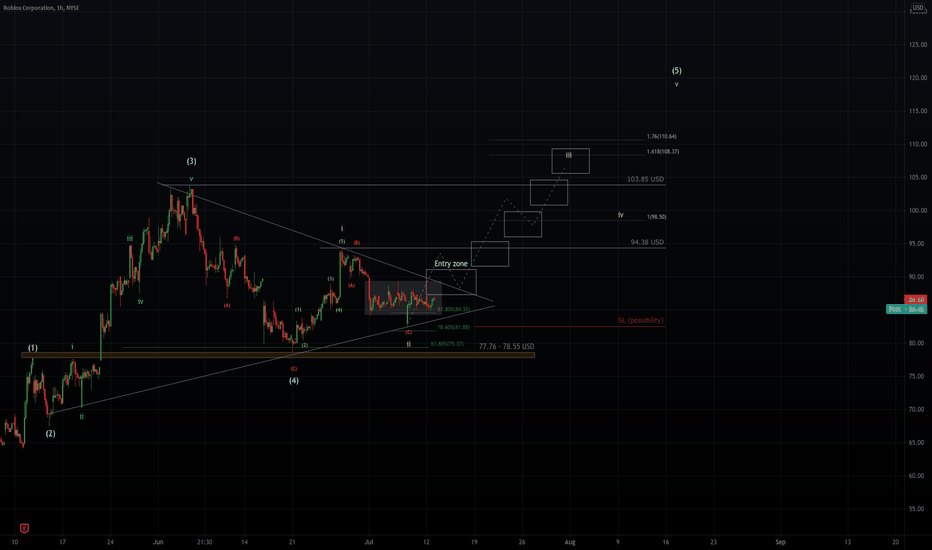The image size is (932, 550).
Task: Select the '94.38 USD' level label
Action: [647, 242]
